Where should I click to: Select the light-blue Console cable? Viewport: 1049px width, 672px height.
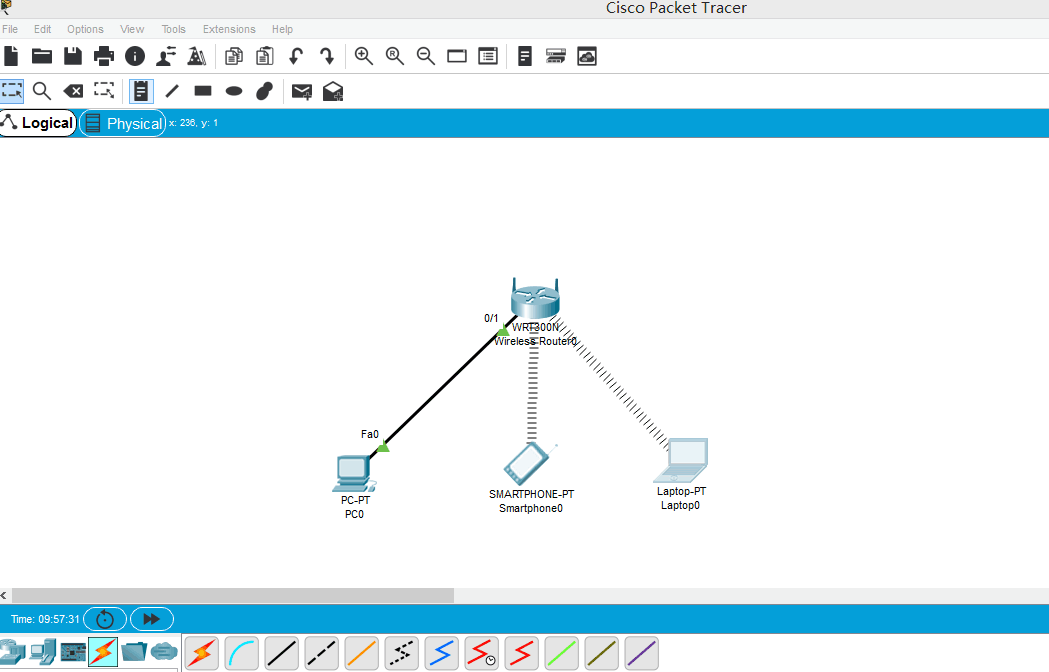241,653
